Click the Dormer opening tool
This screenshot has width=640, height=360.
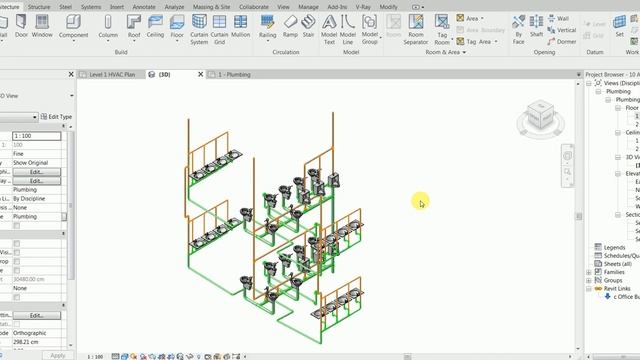562,42
